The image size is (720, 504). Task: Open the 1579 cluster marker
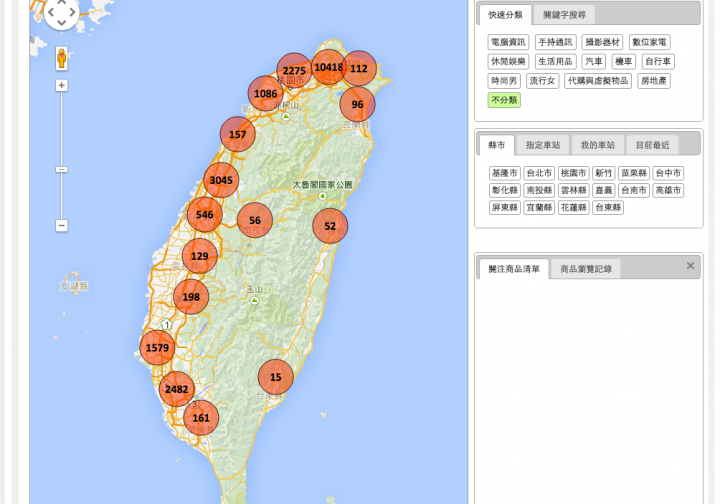[158, 347]
